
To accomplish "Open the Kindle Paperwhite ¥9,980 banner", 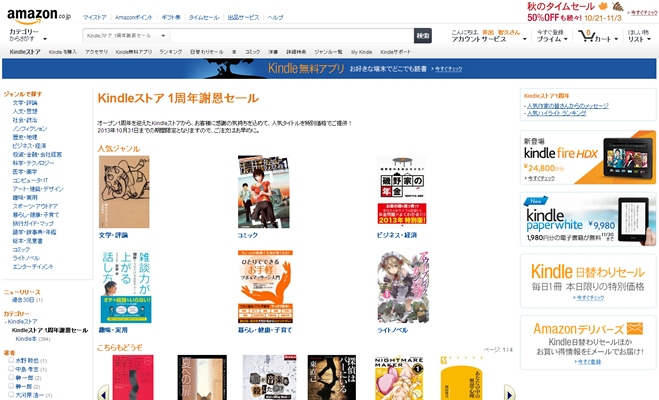I will click(x=588, y=219).
